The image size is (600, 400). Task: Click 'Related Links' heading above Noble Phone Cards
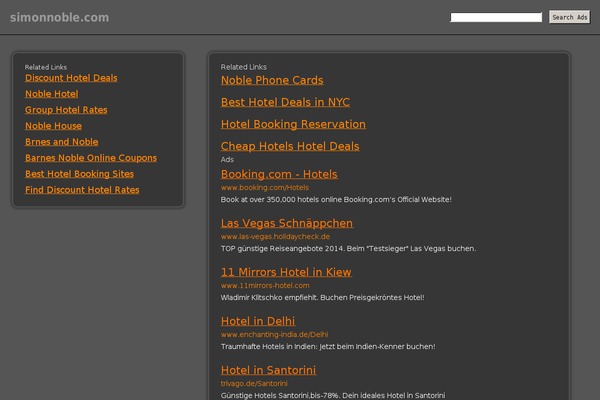point(244,67)
